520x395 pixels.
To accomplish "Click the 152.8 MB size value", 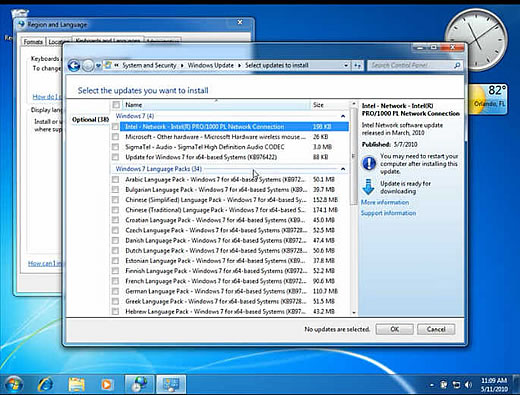I will tap(325, 200).
